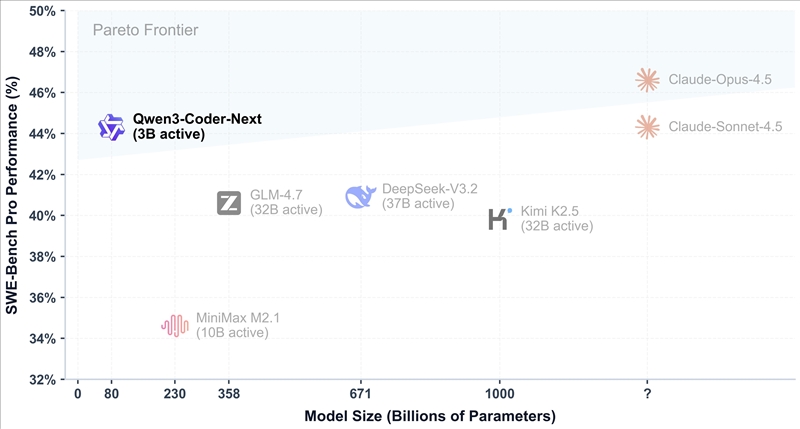Click the x-axis title Model Size
Image resolution: width=800 pixels, height=429 pixels.
[x=415, y=415]
